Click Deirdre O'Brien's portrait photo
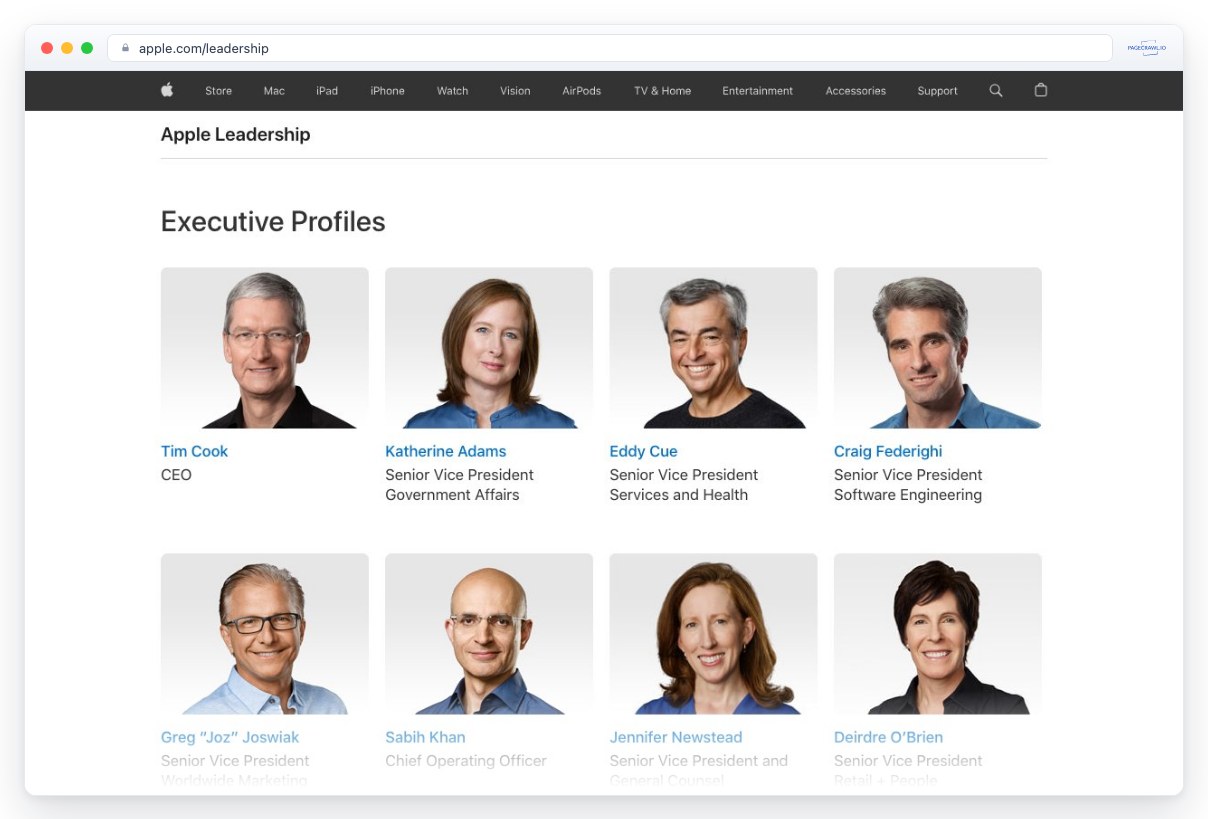The width and height of the screenshot is (1208, 819). coord(938,634)
